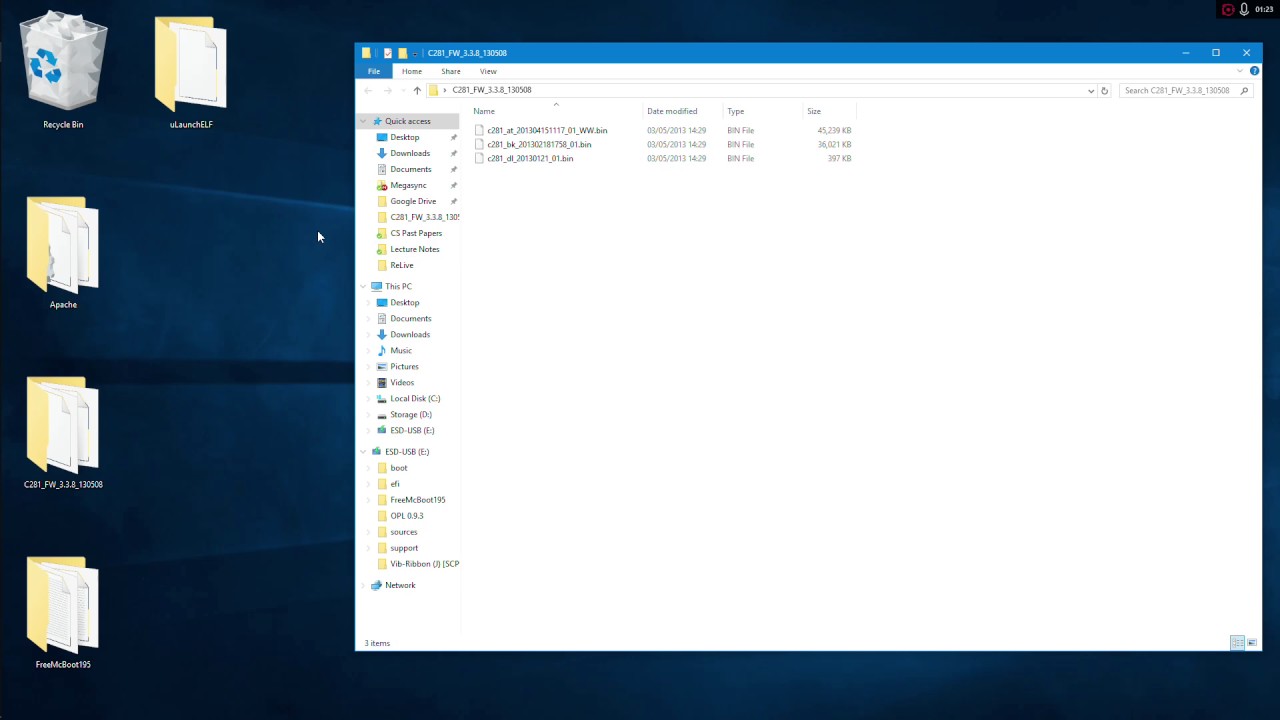Select C281_FW_3.3.8_130508 desktop folder icon
1280x720 pixels.
[x=63, y=432]
